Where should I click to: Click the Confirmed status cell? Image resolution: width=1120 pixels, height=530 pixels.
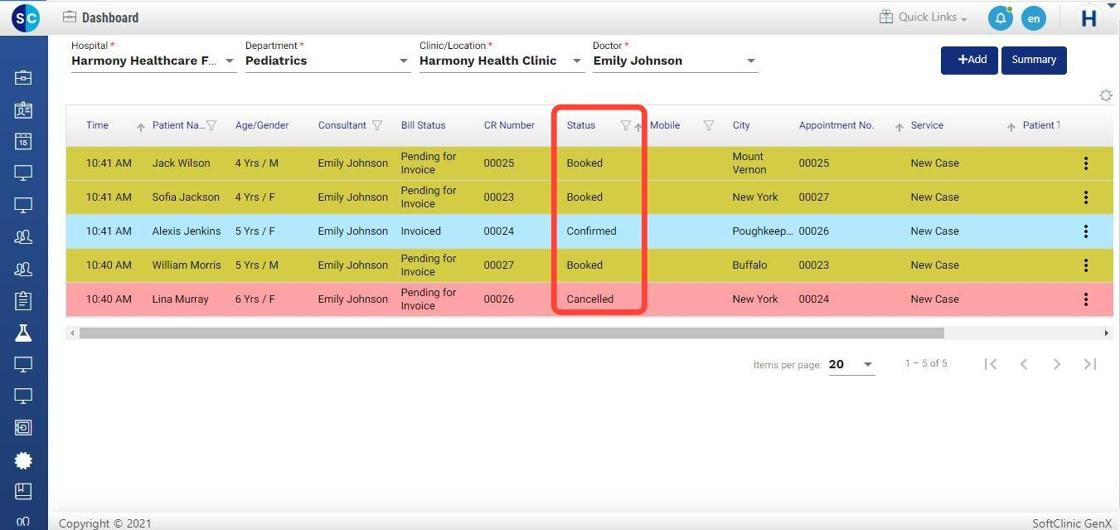coord(591,231)
